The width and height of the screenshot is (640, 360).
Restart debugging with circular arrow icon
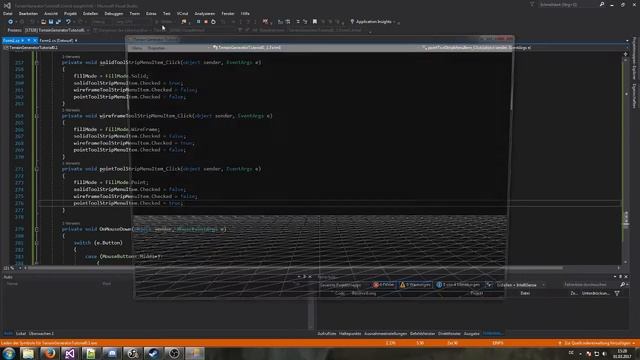pyautogui.click(x=213, y=22)
